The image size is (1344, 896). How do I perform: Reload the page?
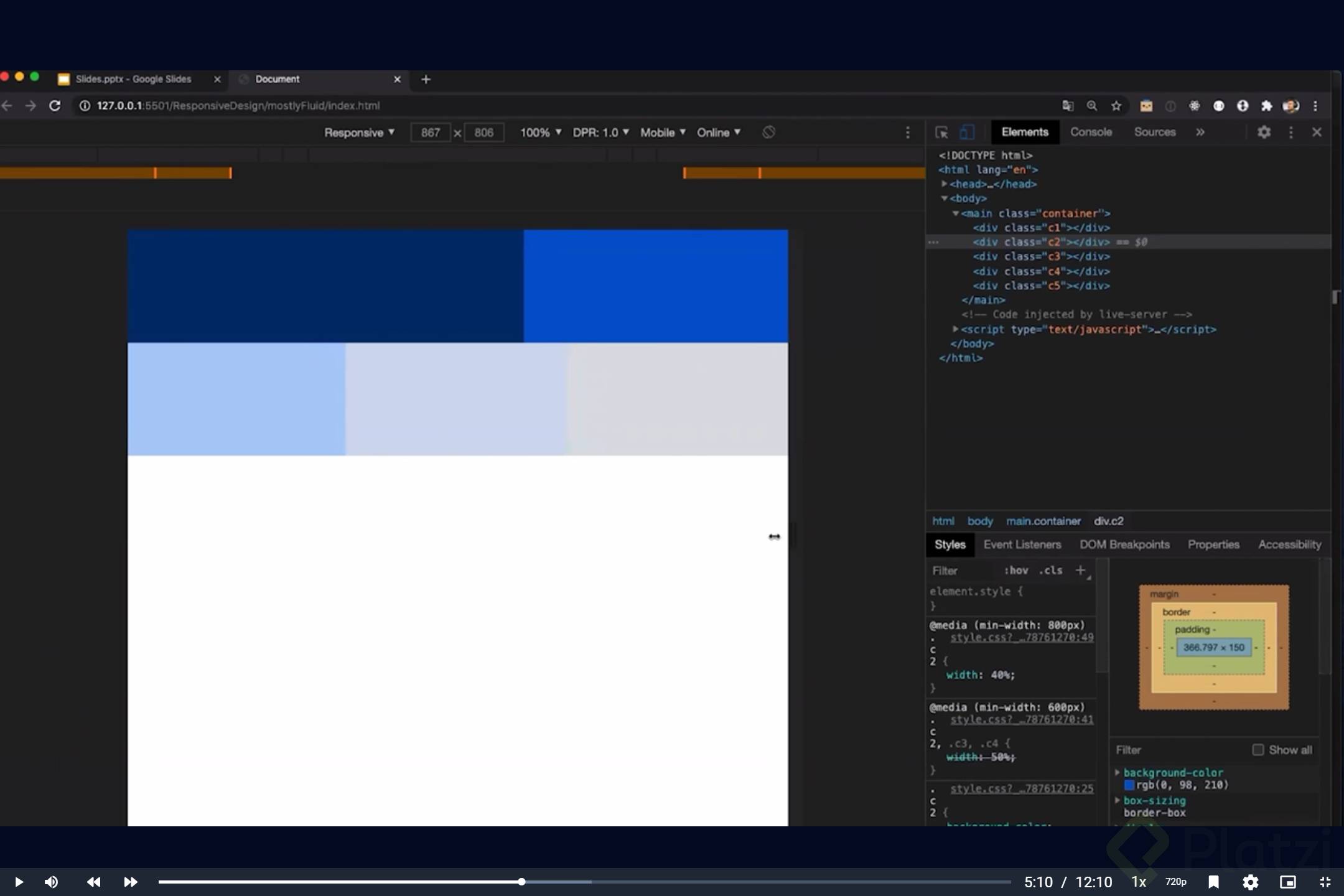pyautogui.click(x=55, y=106)
